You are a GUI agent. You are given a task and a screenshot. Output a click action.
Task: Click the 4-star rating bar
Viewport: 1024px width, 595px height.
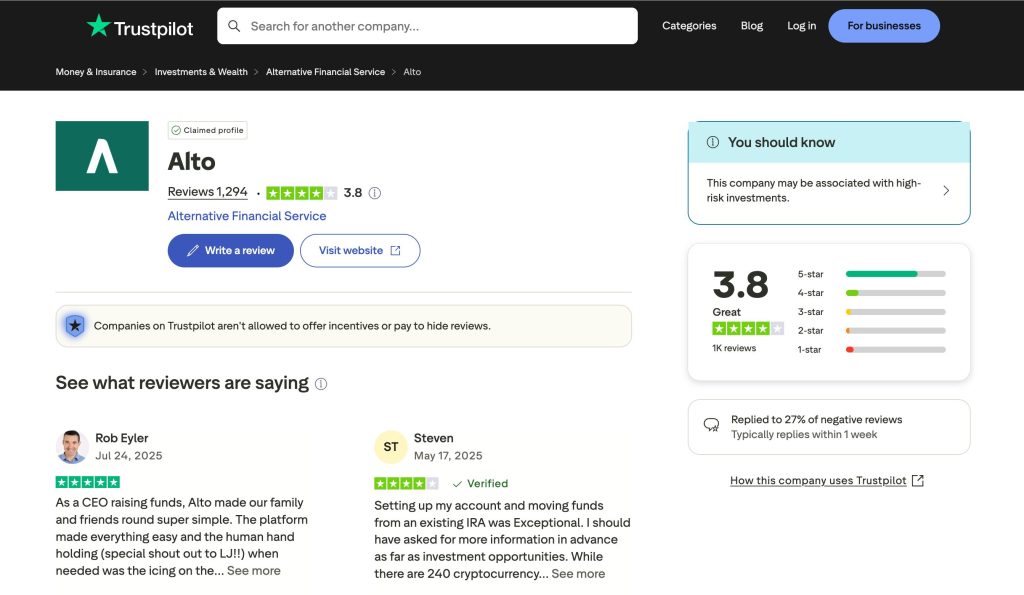pyautogui.click(x=895, y=293)
